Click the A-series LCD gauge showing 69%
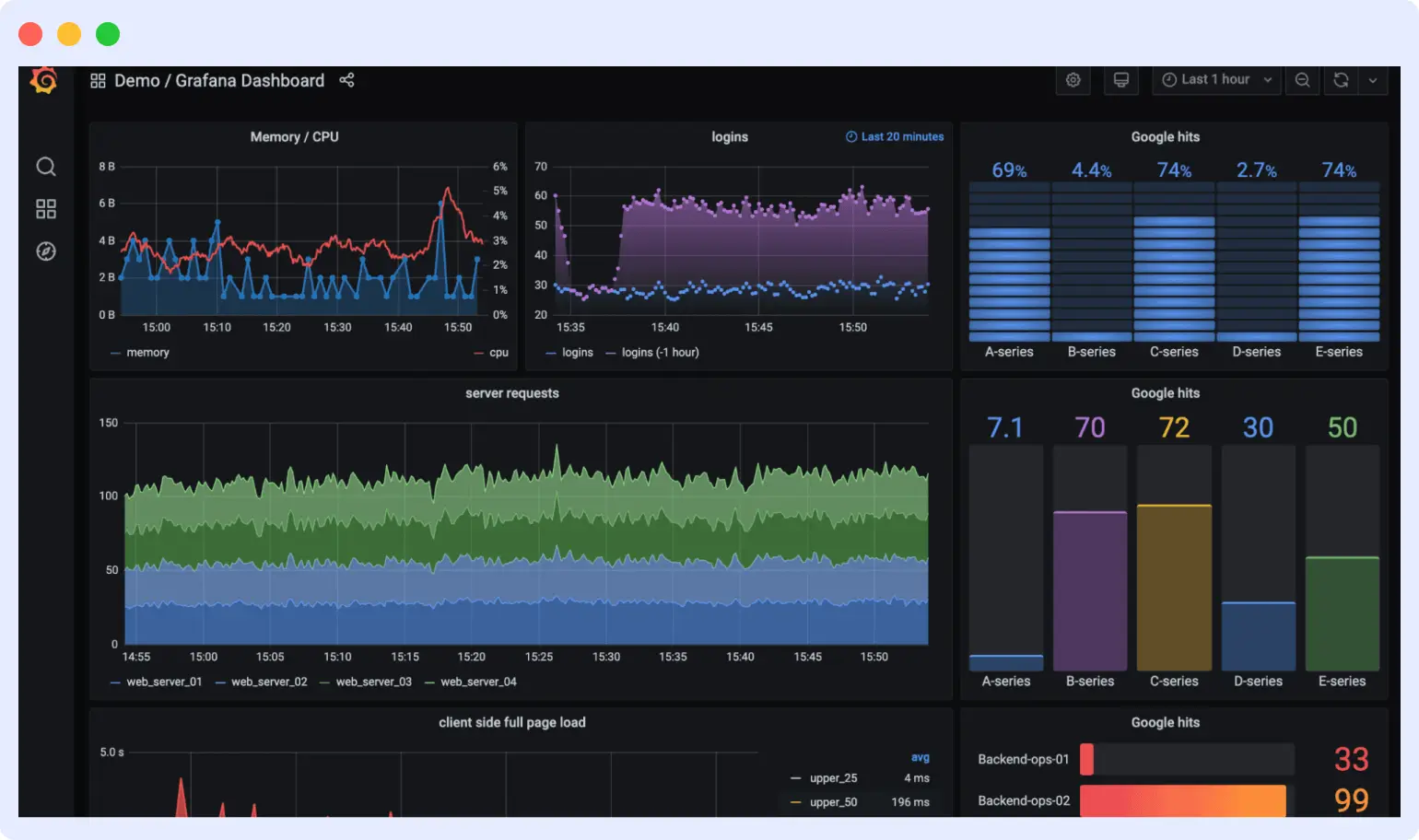Viewport: 1419px width, 840px height. click(x=1009, y=262)
